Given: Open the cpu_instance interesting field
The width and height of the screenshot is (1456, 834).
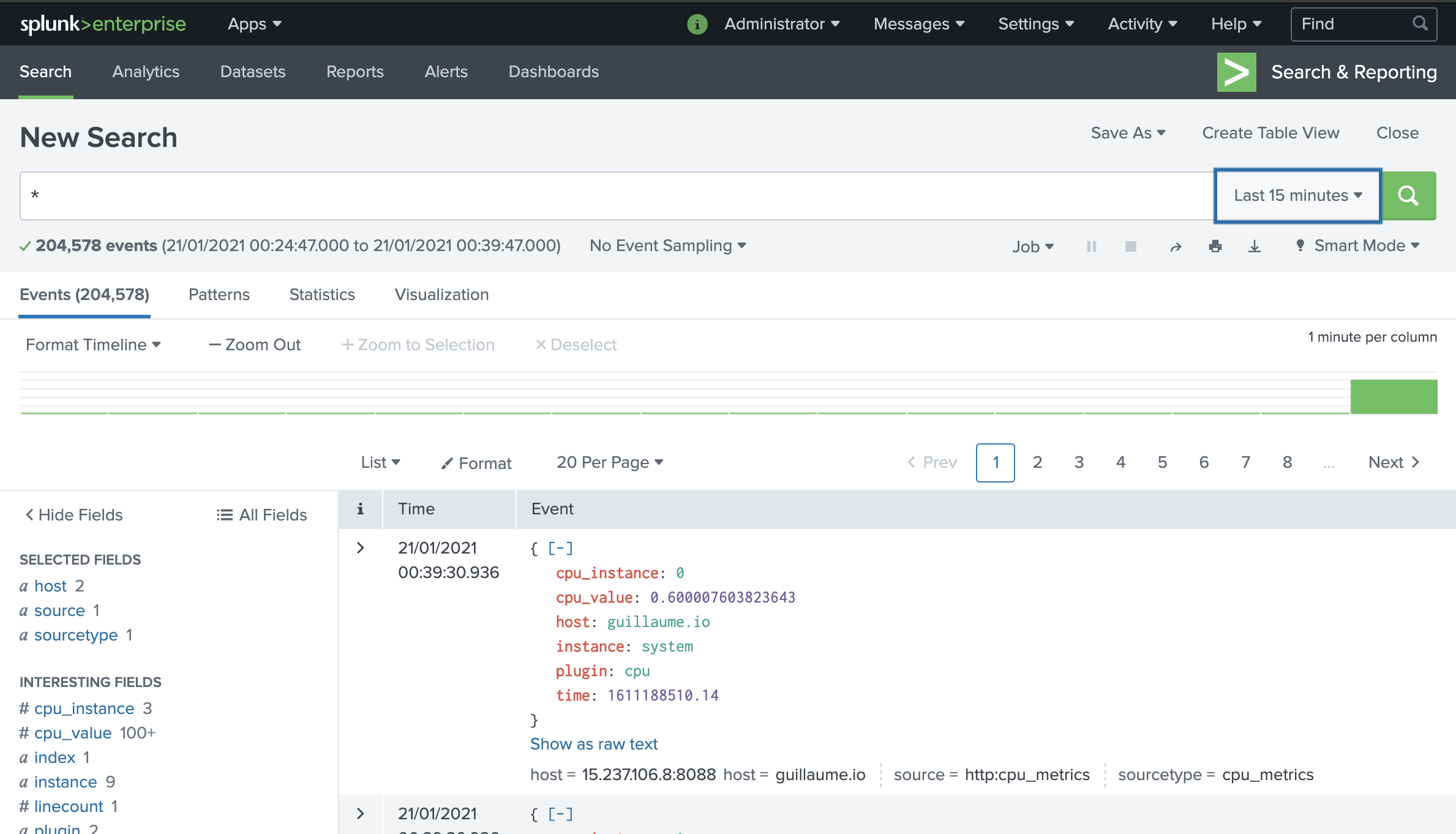Looking at the screenshot, I should [84, 708].
